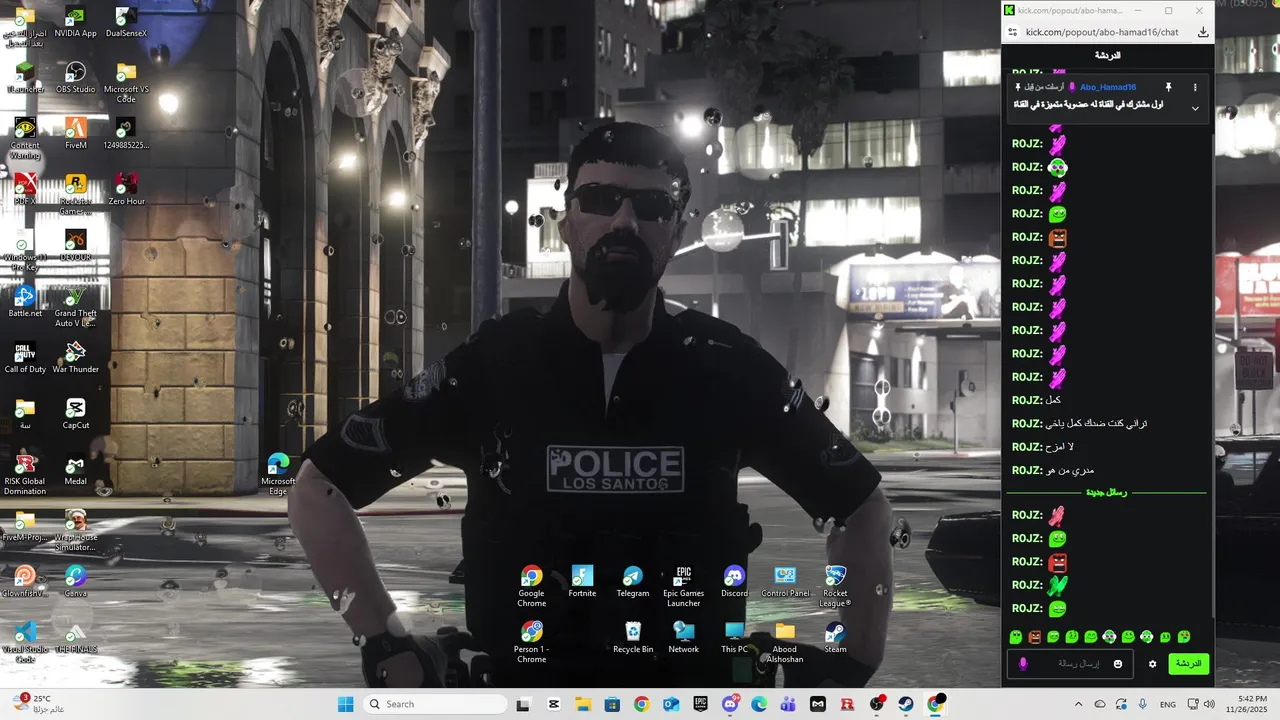Open Control Panel desktop icon

click(785, 582)
